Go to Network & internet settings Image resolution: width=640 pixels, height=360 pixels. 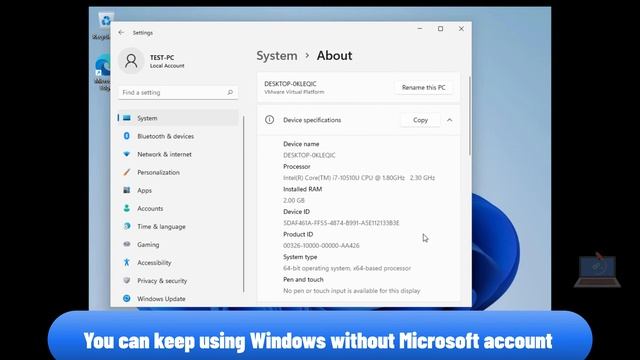[x=178, y=154]
